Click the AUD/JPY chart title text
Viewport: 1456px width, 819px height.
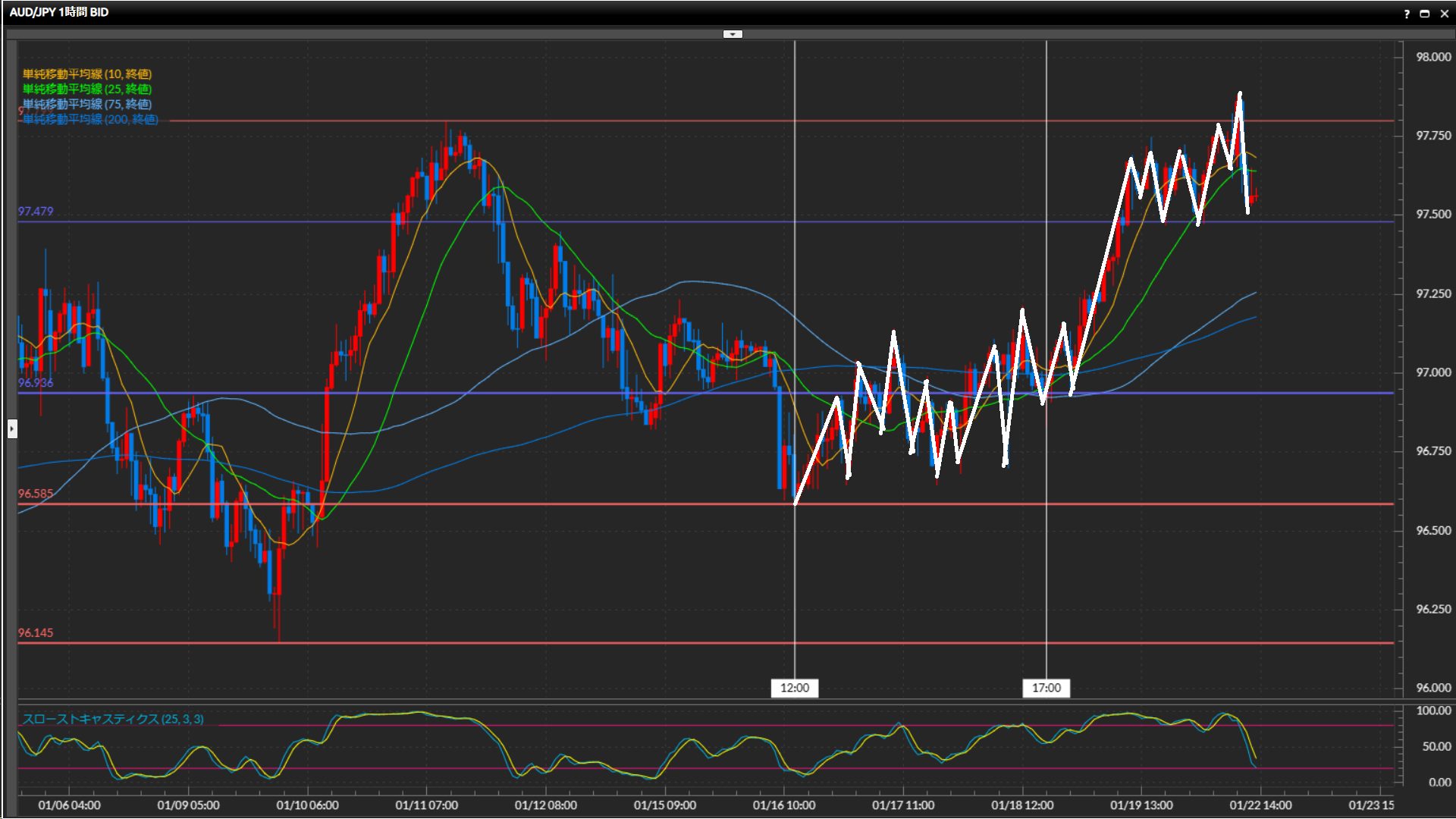(x=59, y=12)
